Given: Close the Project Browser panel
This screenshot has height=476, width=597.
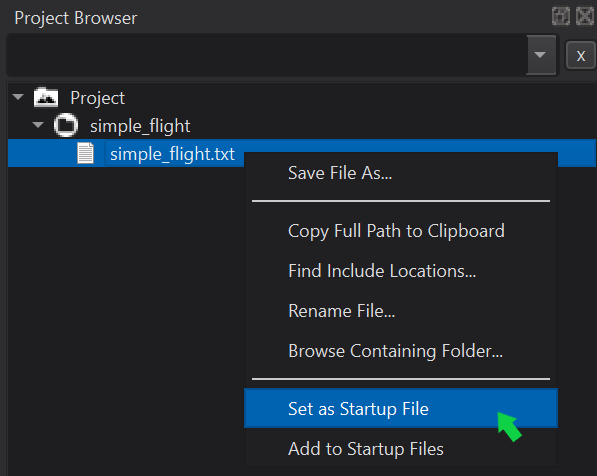Looking at the screenshot, I should (585, 16).
